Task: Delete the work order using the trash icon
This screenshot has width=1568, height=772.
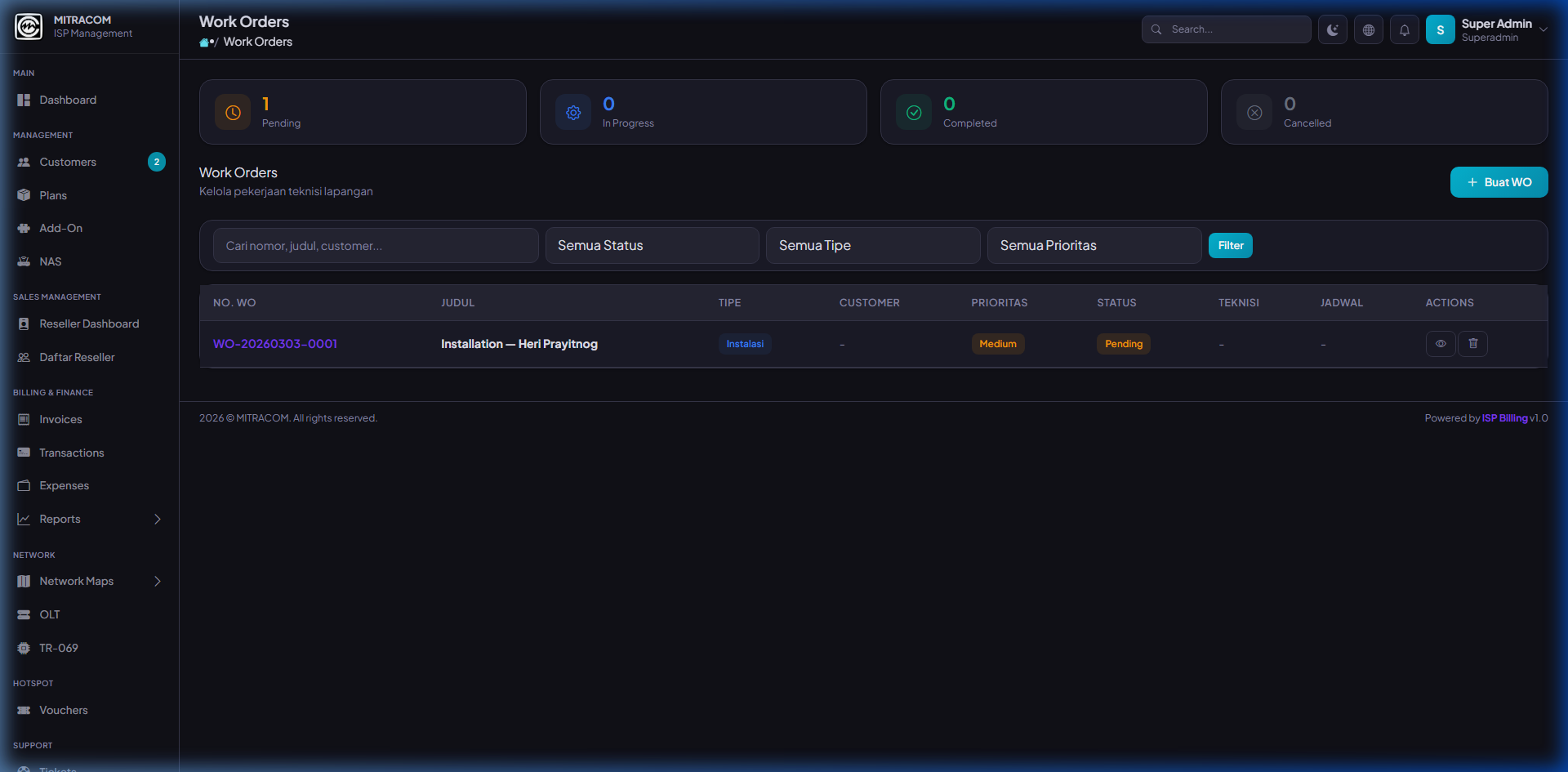Action: point(1472,344)
